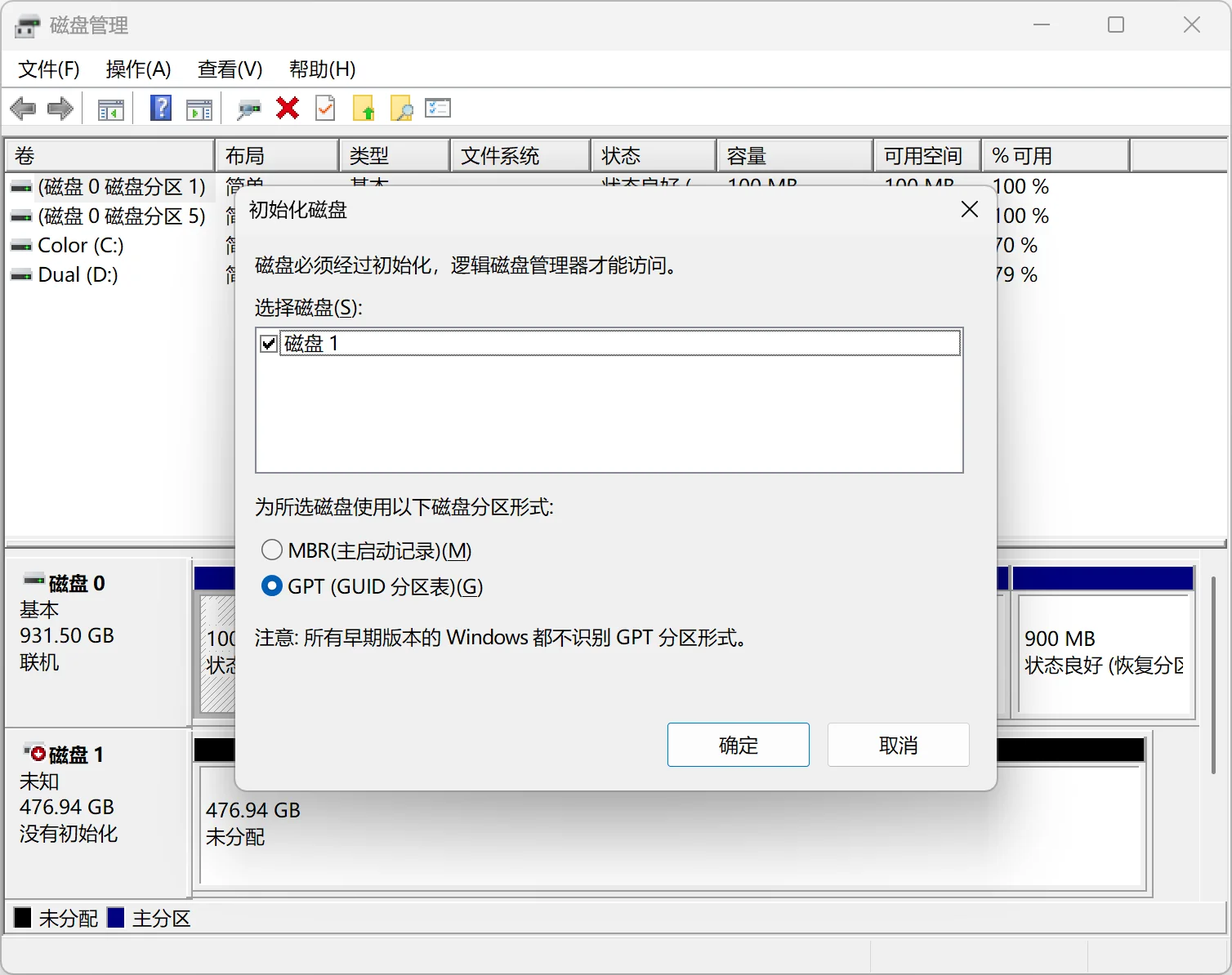Click the 79 % free value
This screenshot has height=975, width=1232.
click(1016, 275)
